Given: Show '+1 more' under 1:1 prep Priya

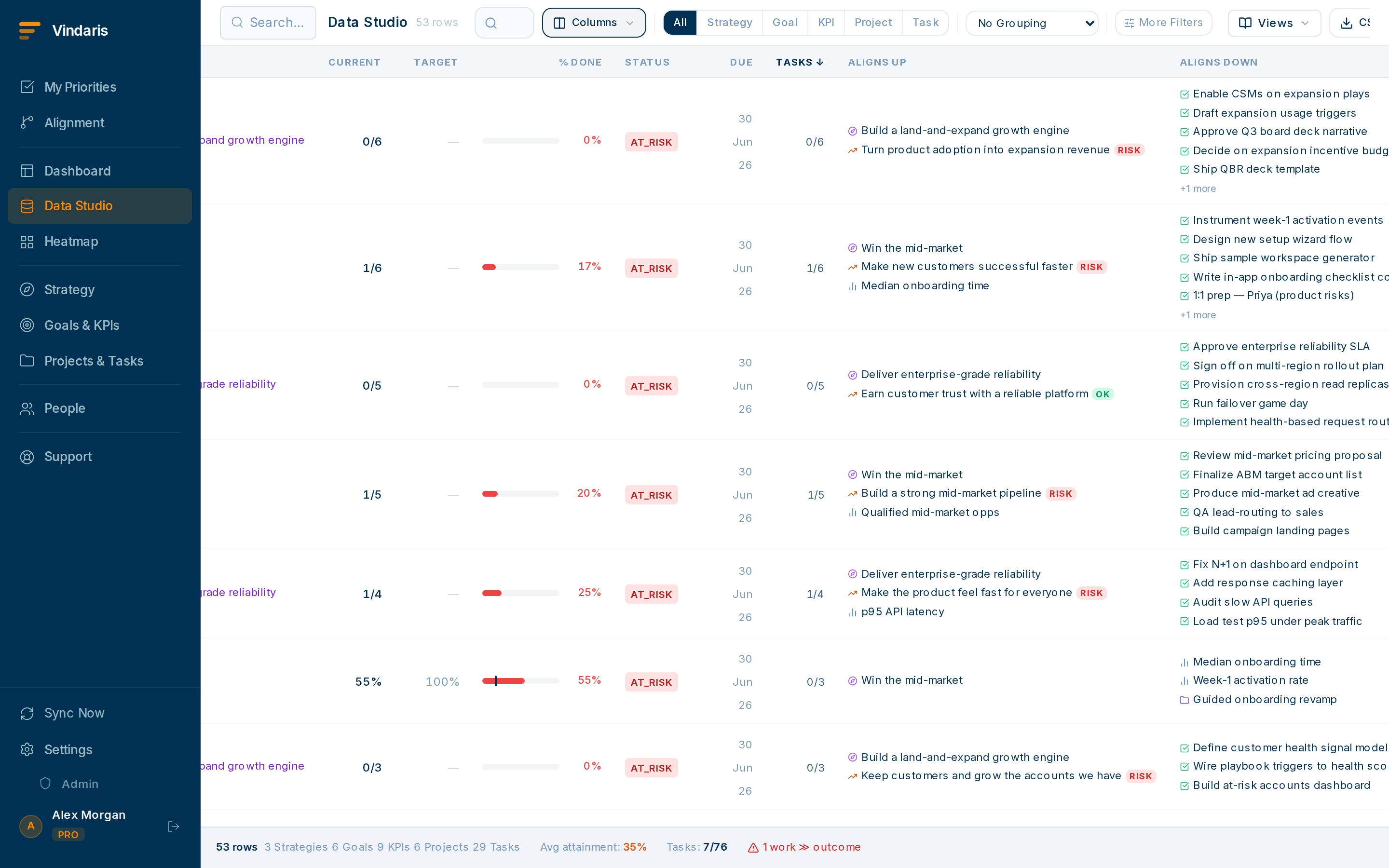Looking at the screenshot, I should [x=1198, y=315].
